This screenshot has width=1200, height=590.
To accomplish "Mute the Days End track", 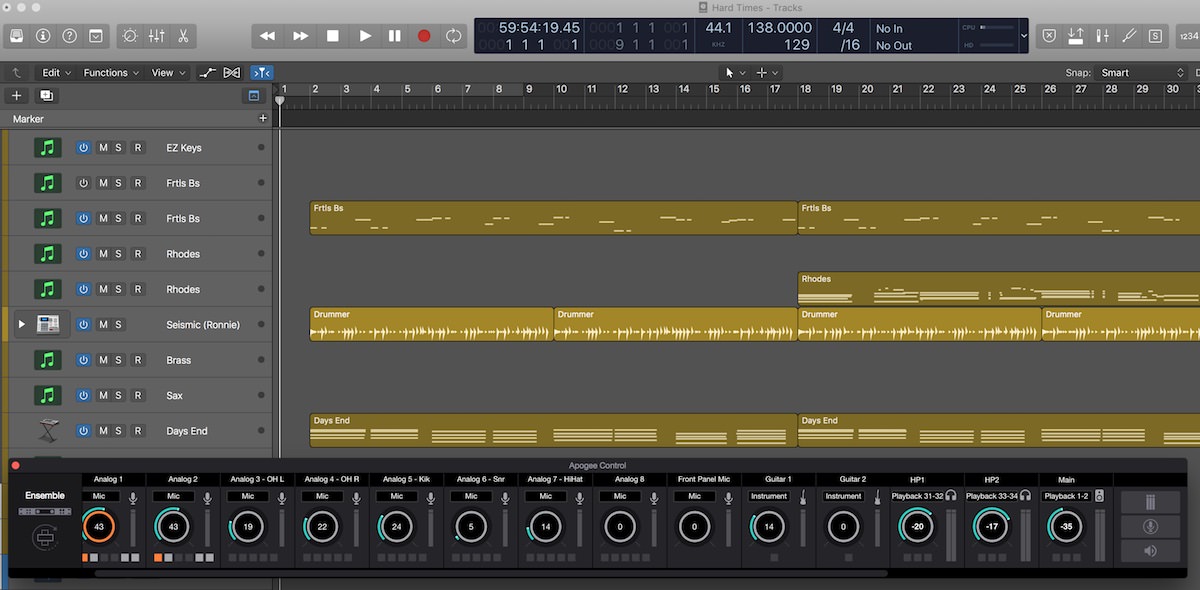I will tap(103, 431).
